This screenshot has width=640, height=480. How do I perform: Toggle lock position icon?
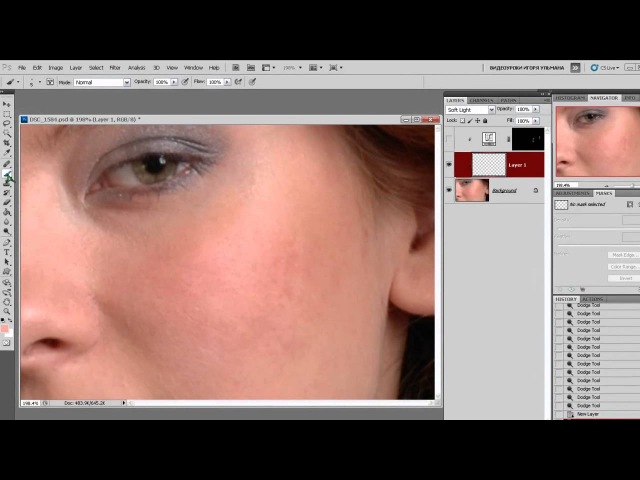pos(478,121)
